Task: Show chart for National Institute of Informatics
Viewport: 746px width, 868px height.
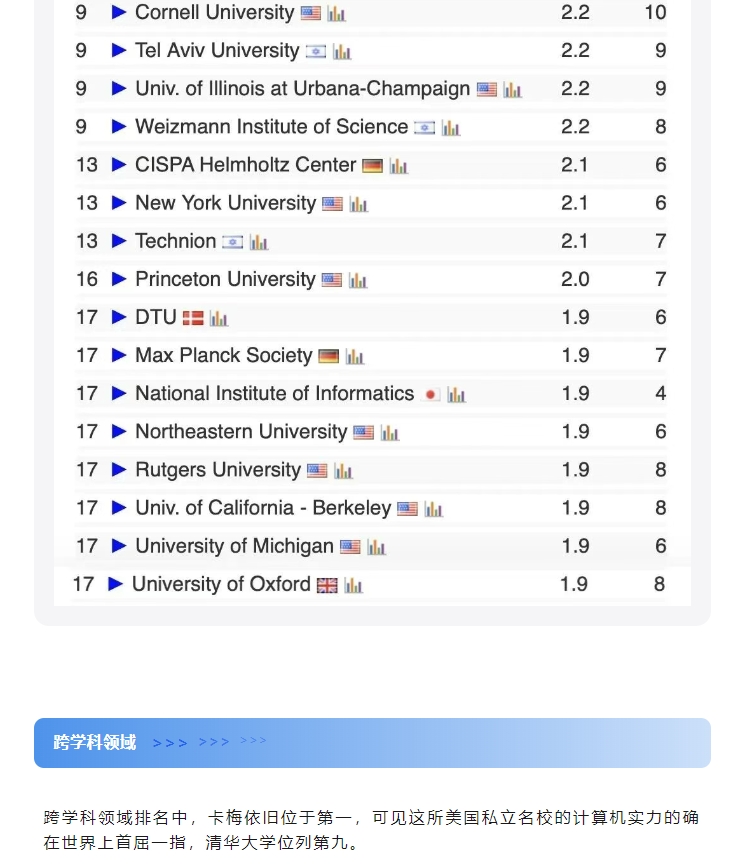Action: coord(457,395)
